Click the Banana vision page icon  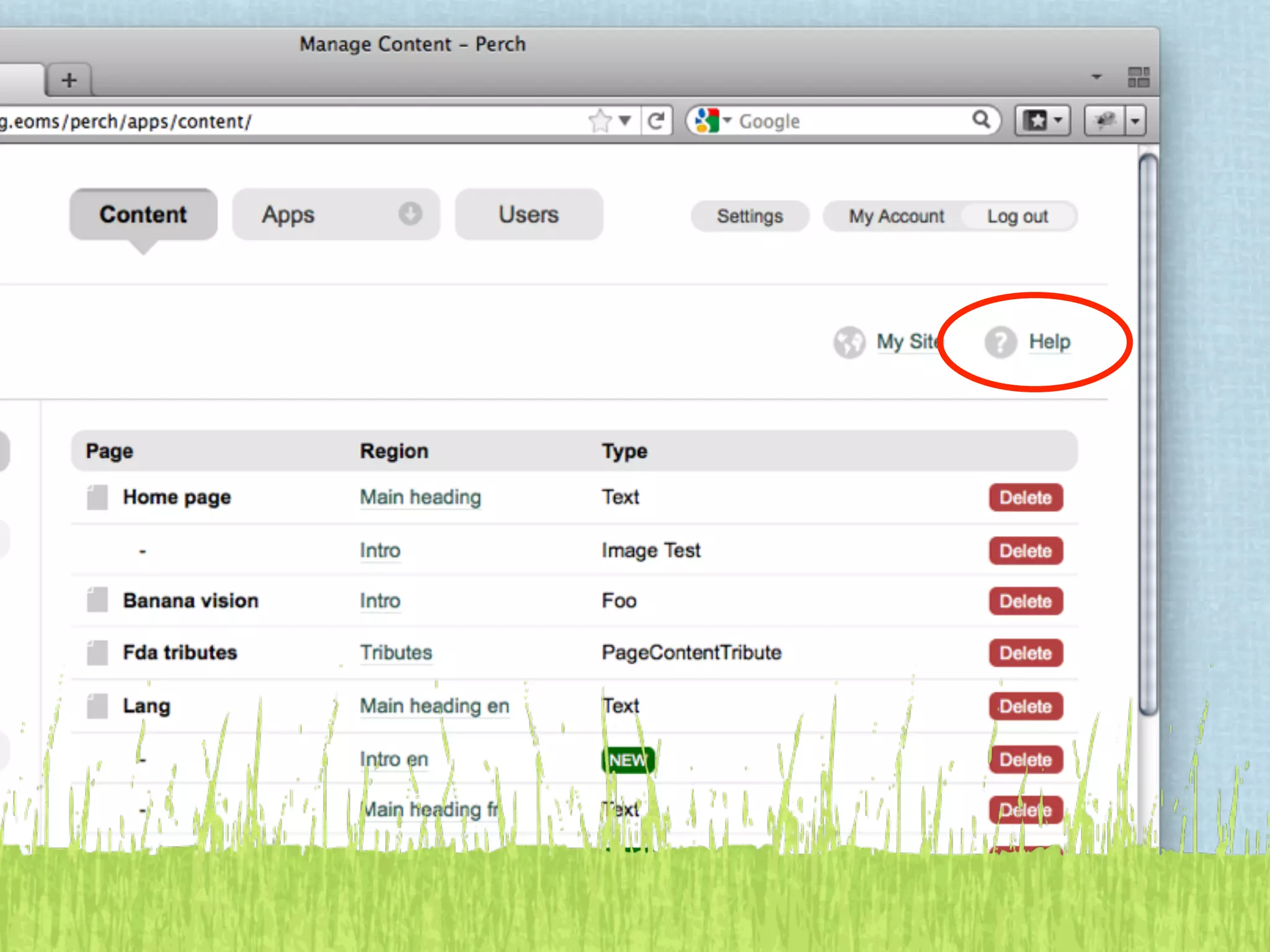point(97,600)
